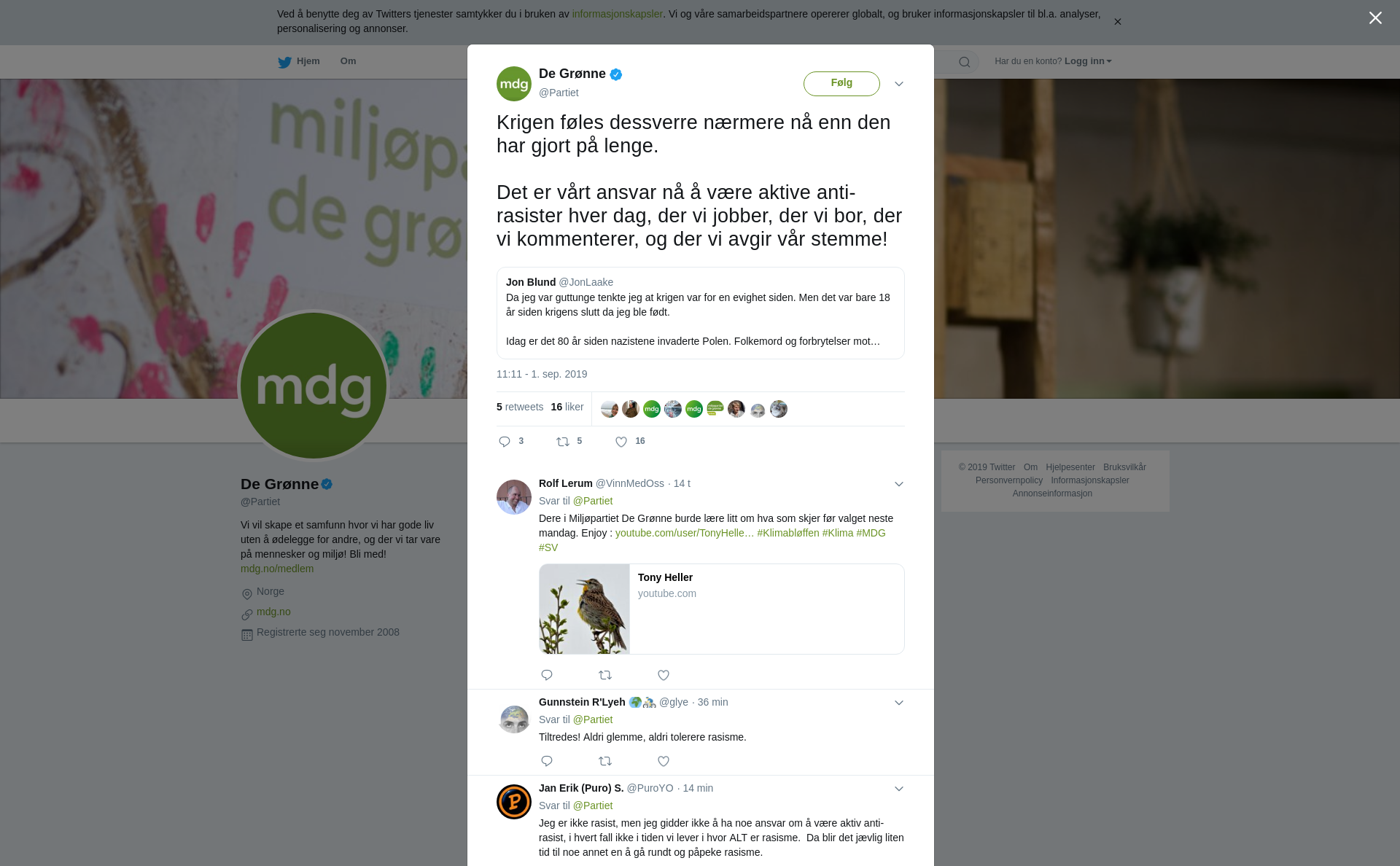Image resolution: width=1400 pixels, height=866 pixels.
Task: Like Rolf Lerum's reply
Action: click(664, 675)
